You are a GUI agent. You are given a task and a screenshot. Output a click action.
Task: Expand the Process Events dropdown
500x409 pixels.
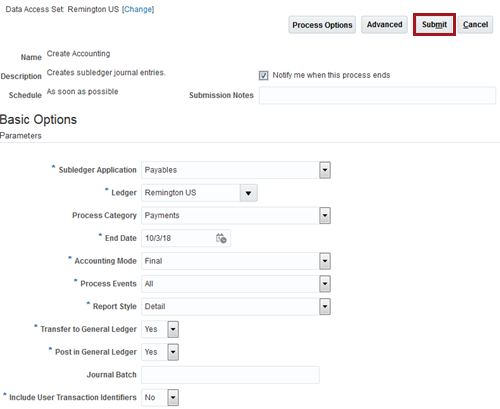pos(325,284)
